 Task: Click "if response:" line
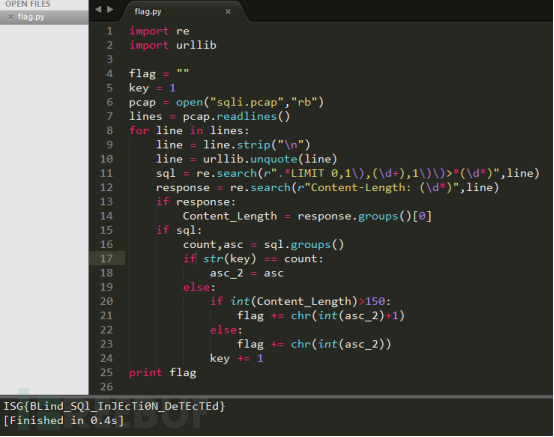pyautogui.click(x=196, y=202)
